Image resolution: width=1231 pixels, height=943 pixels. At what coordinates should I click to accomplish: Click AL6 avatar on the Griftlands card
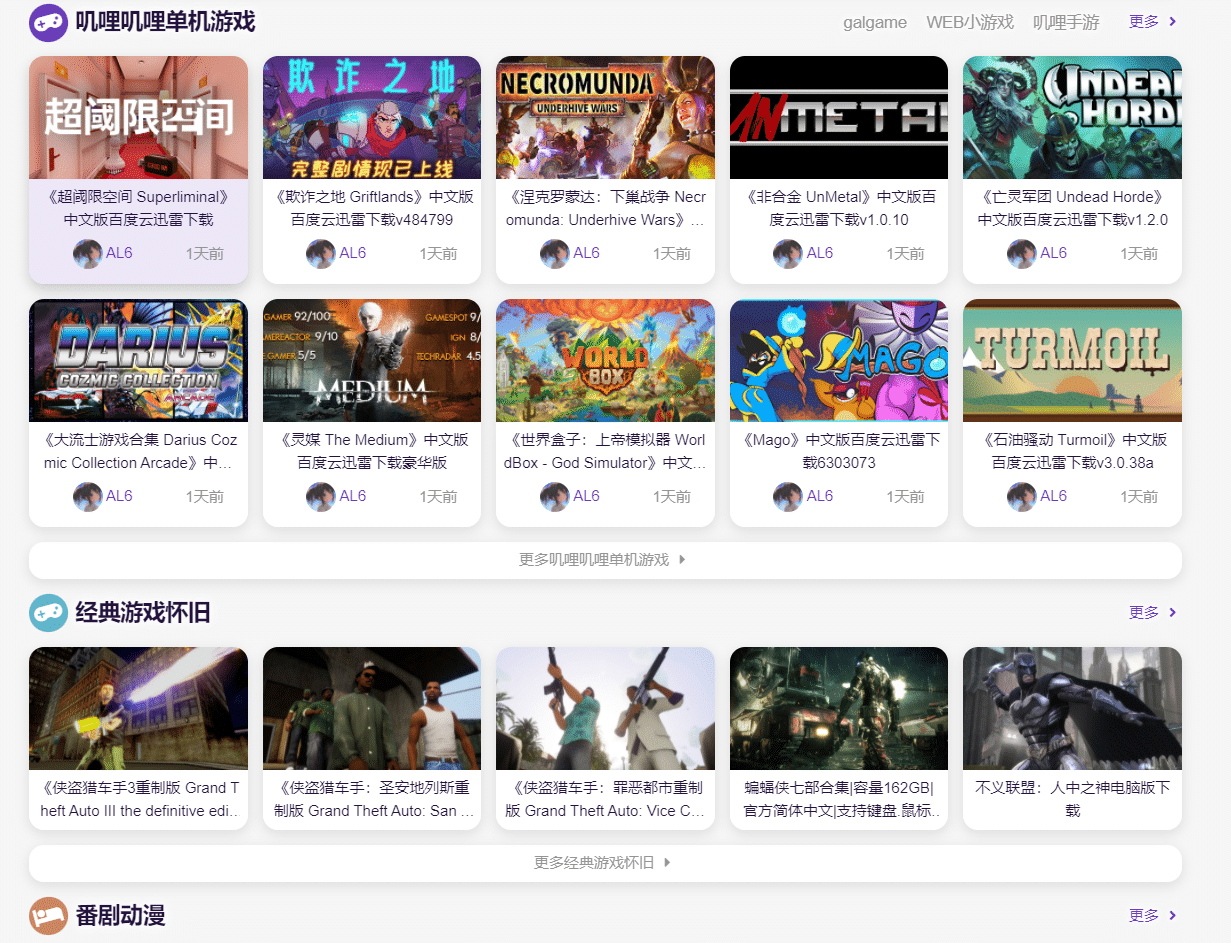(x=320, y=254)
